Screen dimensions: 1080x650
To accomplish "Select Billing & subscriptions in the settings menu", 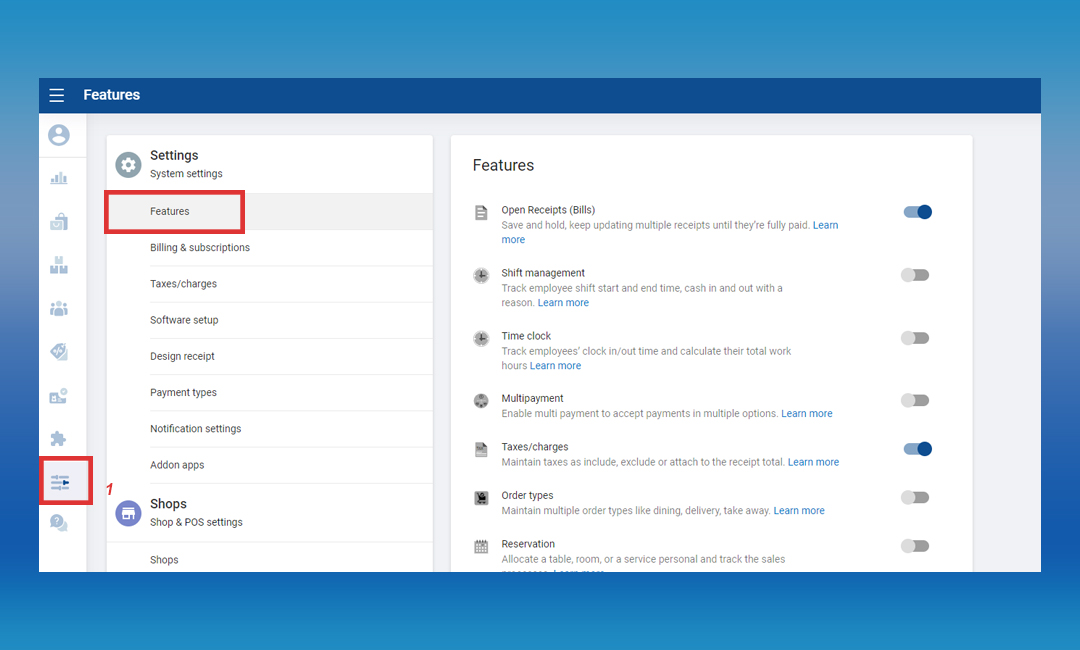I will (x=200, y=248).
